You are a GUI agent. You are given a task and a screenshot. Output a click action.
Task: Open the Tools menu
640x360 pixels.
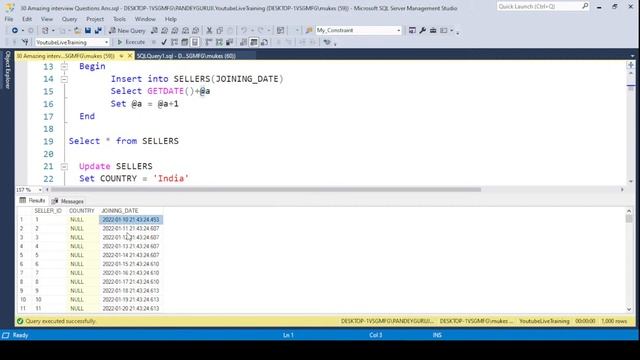pyautogui.click(x=119, y=19)
